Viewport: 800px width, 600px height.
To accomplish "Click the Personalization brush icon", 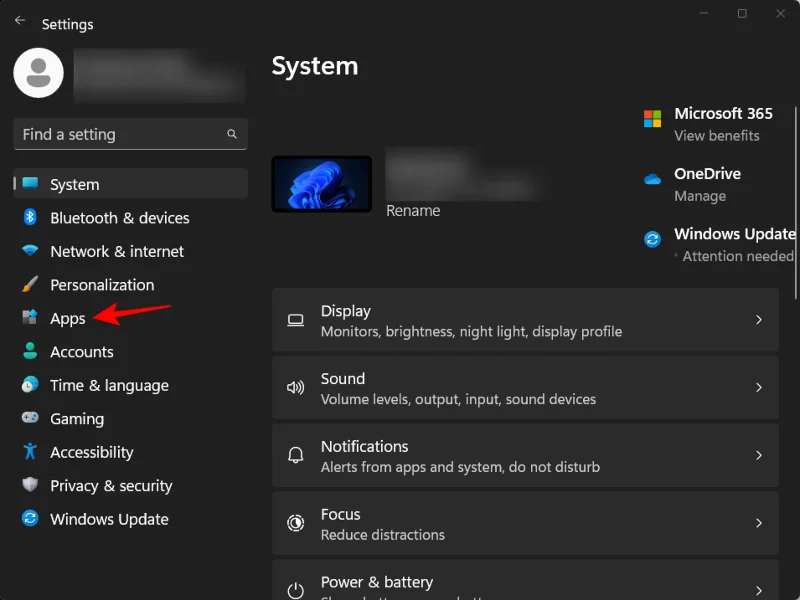I will tap(29, 285).
